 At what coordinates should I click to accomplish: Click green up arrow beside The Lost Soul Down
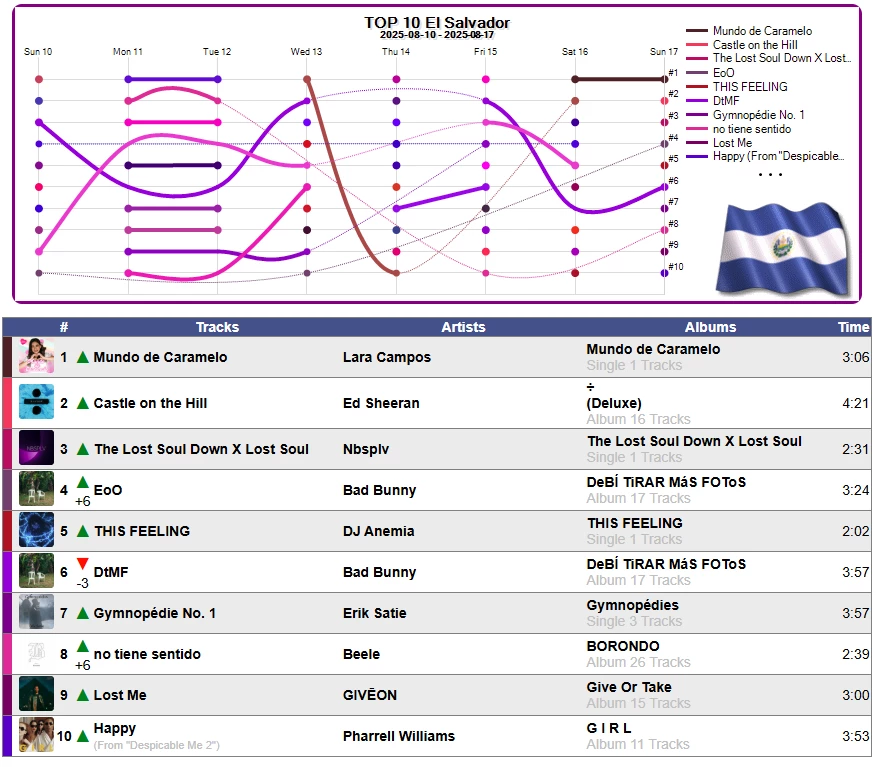(x=83, y=449)
